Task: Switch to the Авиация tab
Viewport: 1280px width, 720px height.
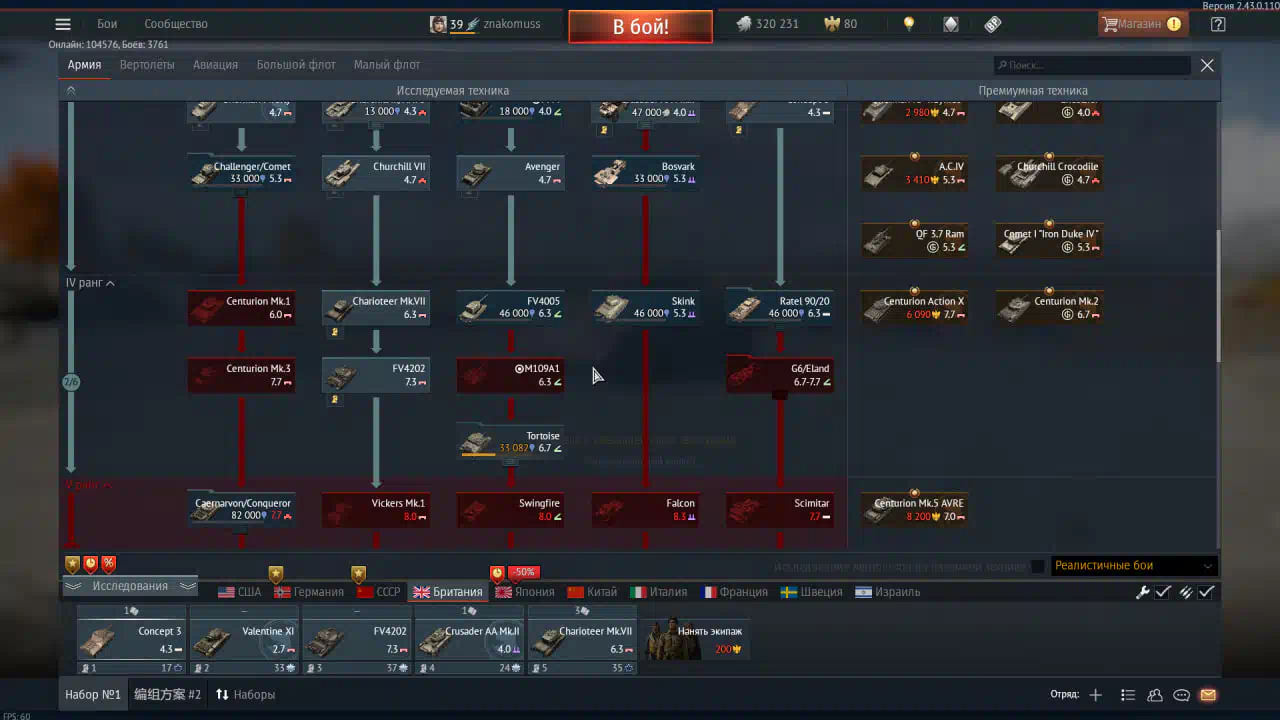Action: coord(216,65)
